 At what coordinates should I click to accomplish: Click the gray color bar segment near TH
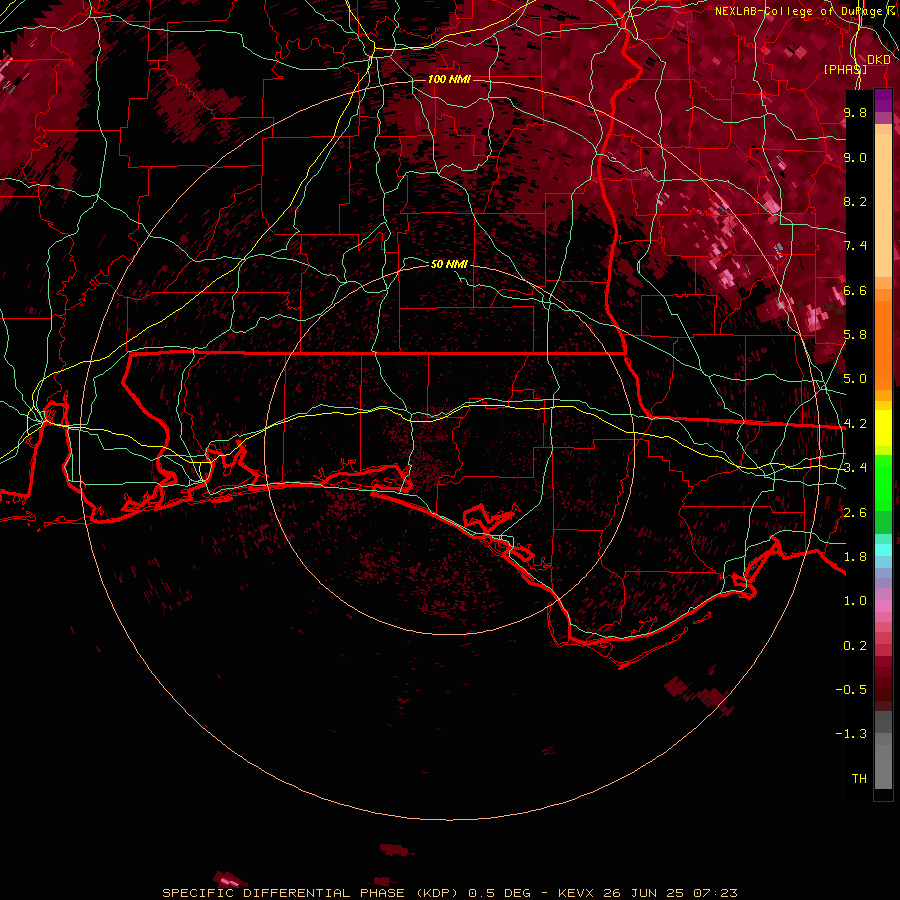click(x=883, y=761)
